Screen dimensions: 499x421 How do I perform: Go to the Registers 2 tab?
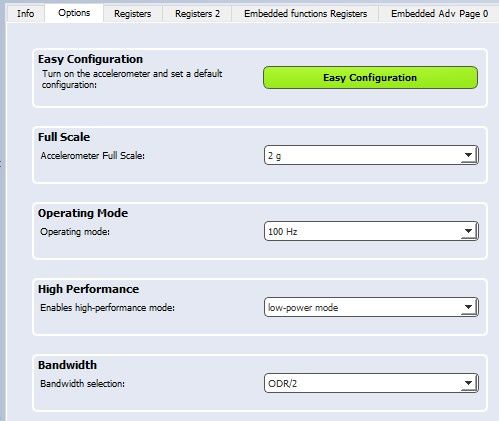pyautogui.click(x=197, y=14)
